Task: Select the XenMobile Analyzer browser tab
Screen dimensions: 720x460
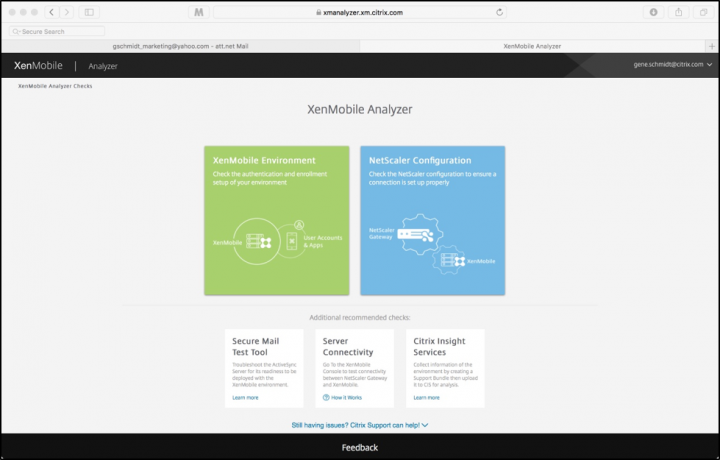Action: pyautogui.click(x=532, y=45)
